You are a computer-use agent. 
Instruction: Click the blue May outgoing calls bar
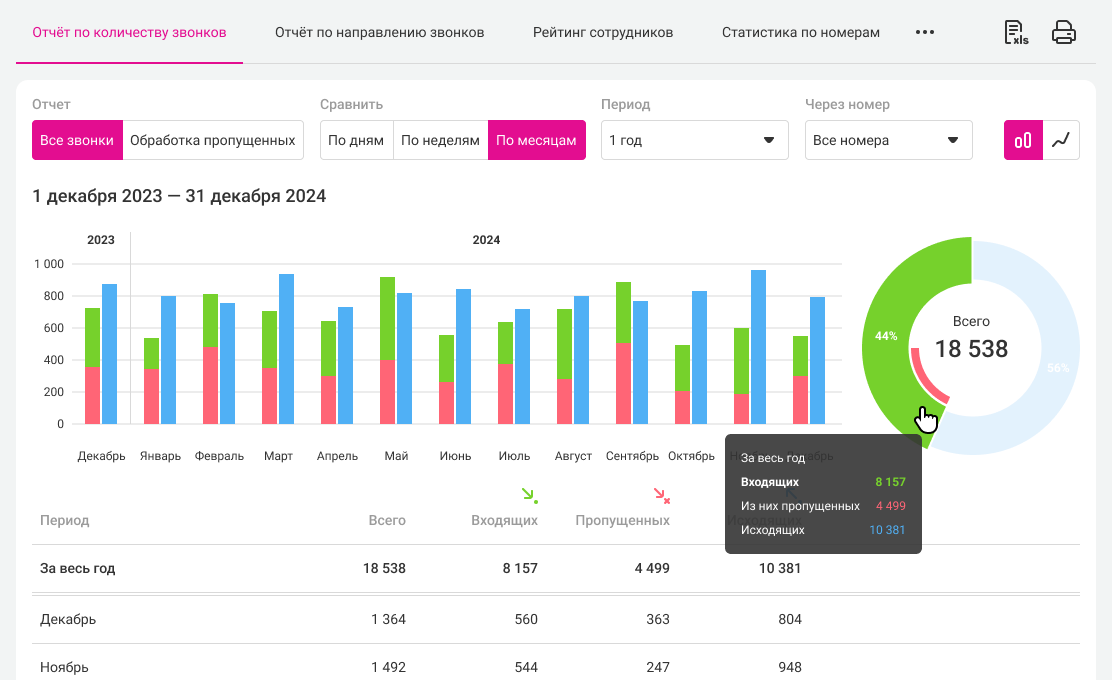[405, 358]
